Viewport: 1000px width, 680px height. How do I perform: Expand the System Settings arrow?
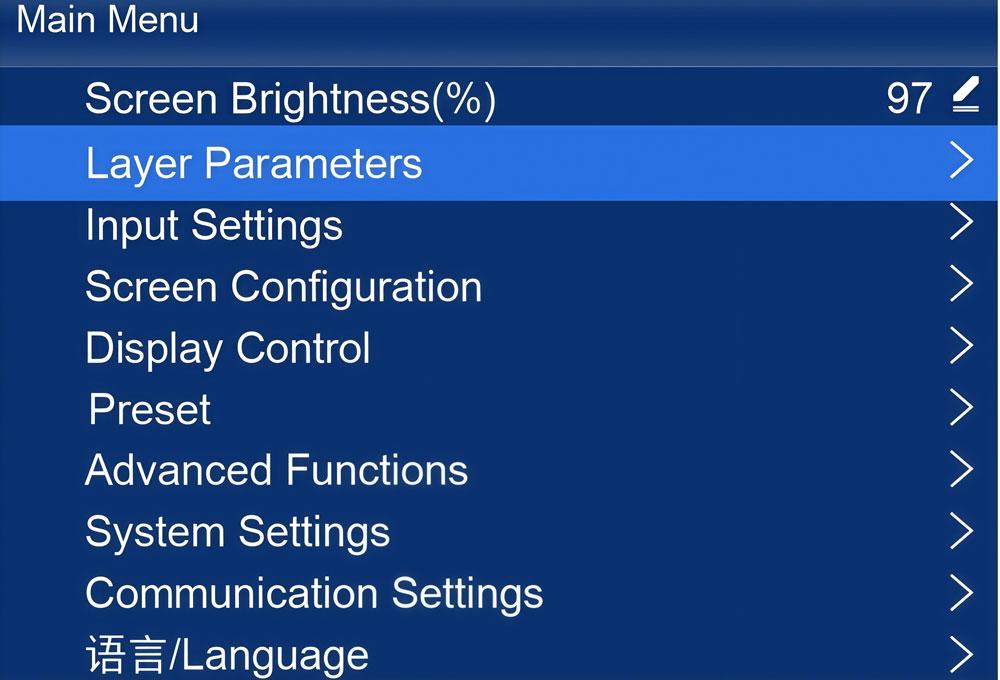coord(961,531)
